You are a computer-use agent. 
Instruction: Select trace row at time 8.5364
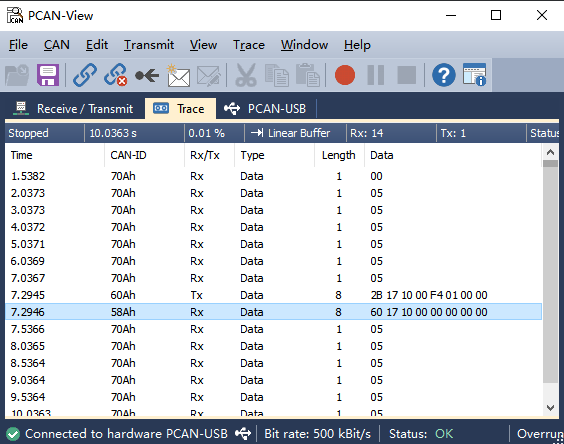[273, 363]
